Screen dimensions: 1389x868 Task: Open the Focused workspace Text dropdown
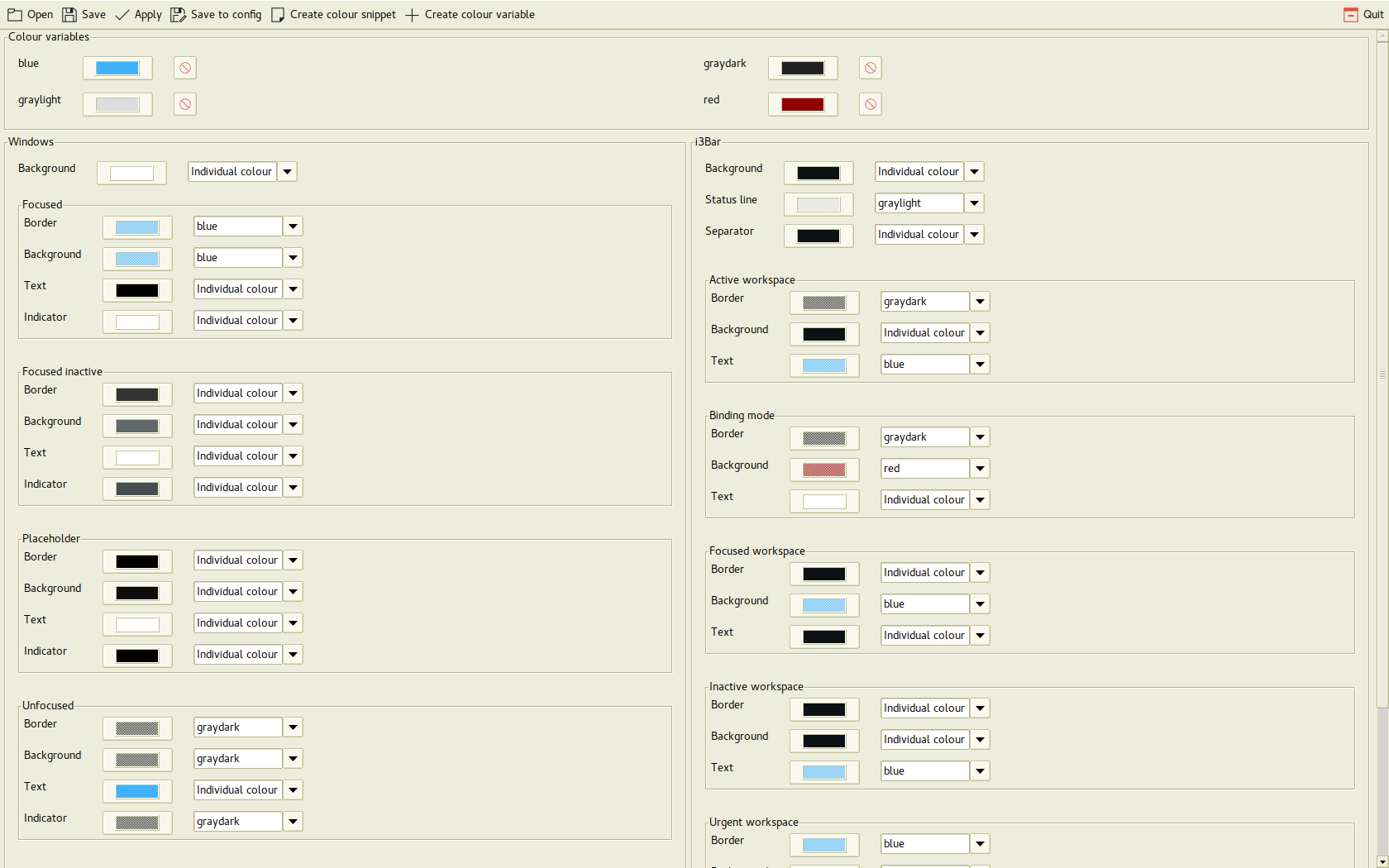point(980,636)
